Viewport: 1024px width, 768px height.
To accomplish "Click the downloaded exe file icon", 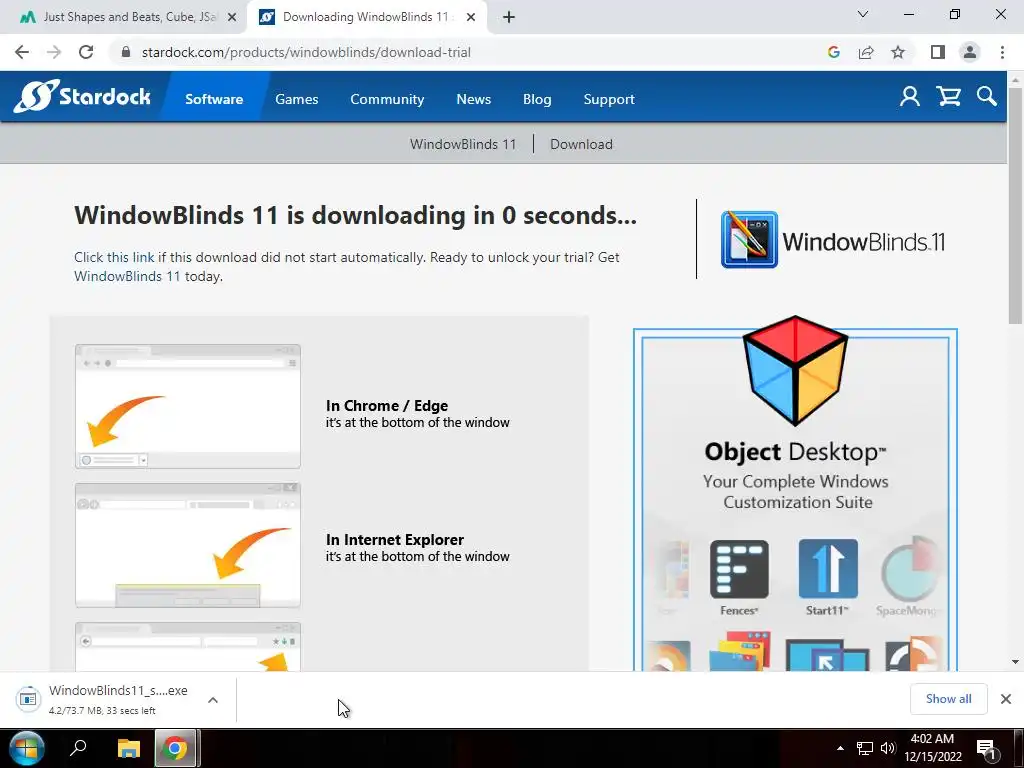I will (x=28, y=699).
